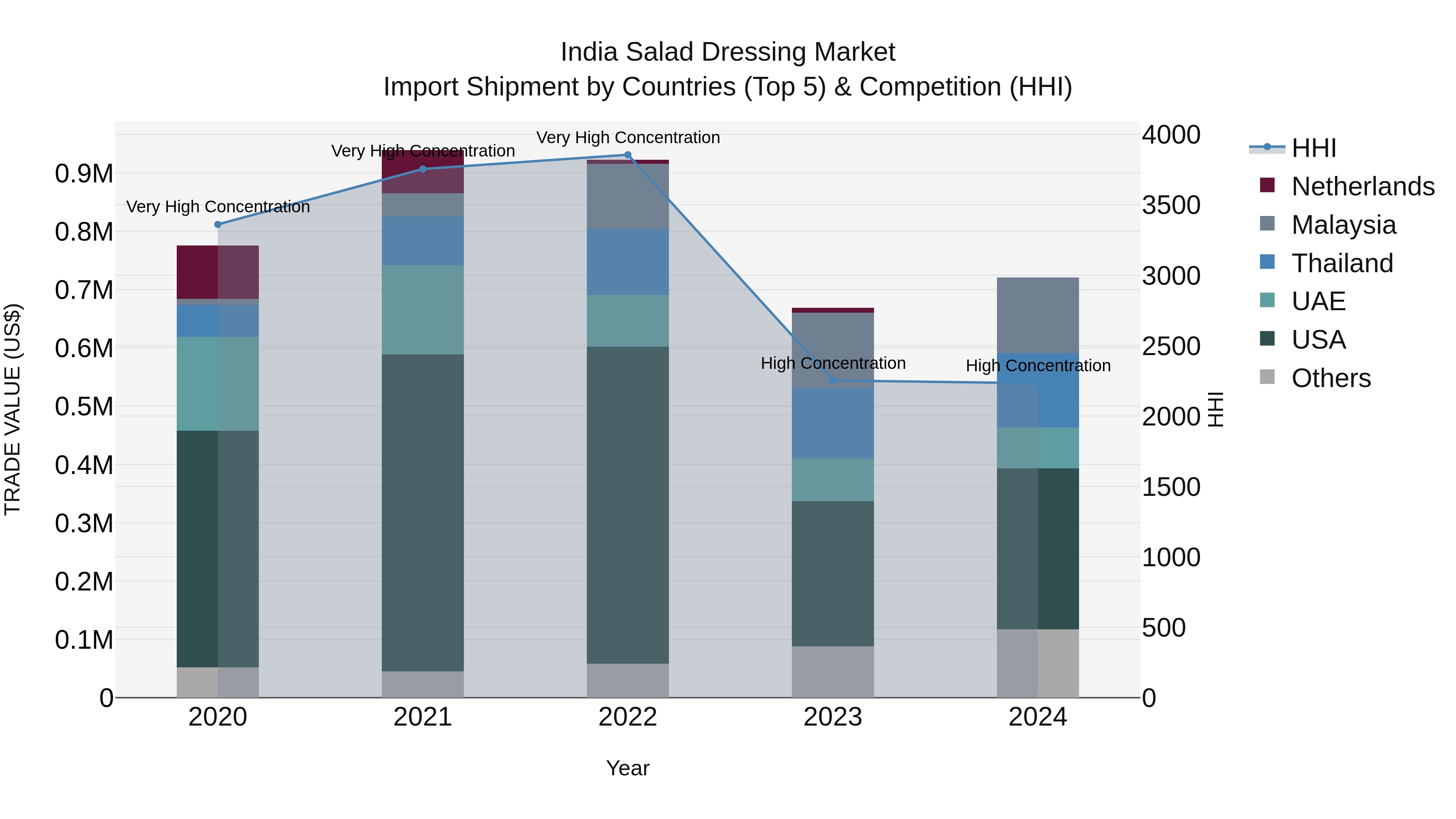Click the HHI line marker for 2021
This screenshot has height=819, width=1456.
click(423, 169)
